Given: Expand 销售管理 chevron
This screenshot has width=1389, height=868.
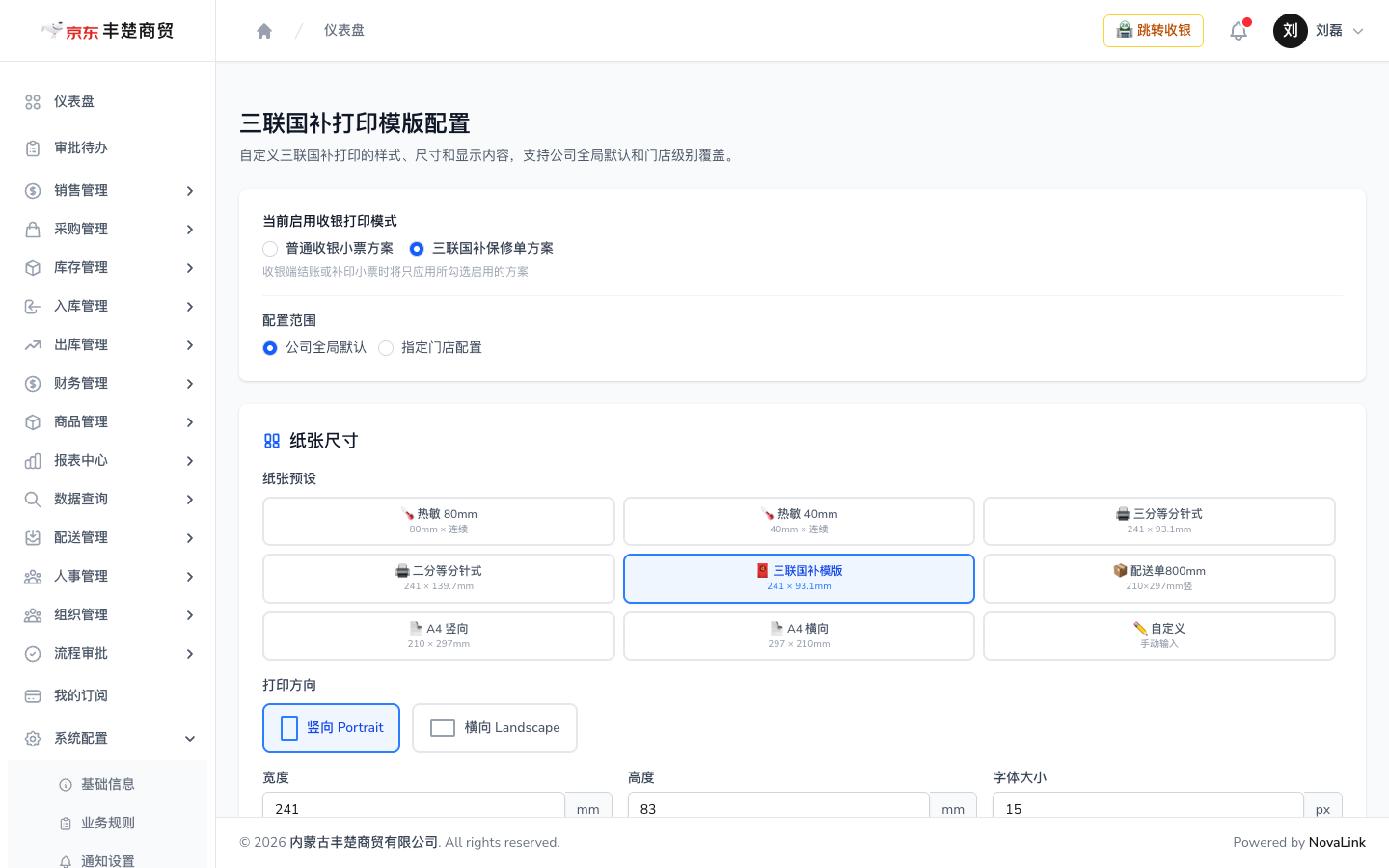Looking at the screenshot, I should pos(190,191).
